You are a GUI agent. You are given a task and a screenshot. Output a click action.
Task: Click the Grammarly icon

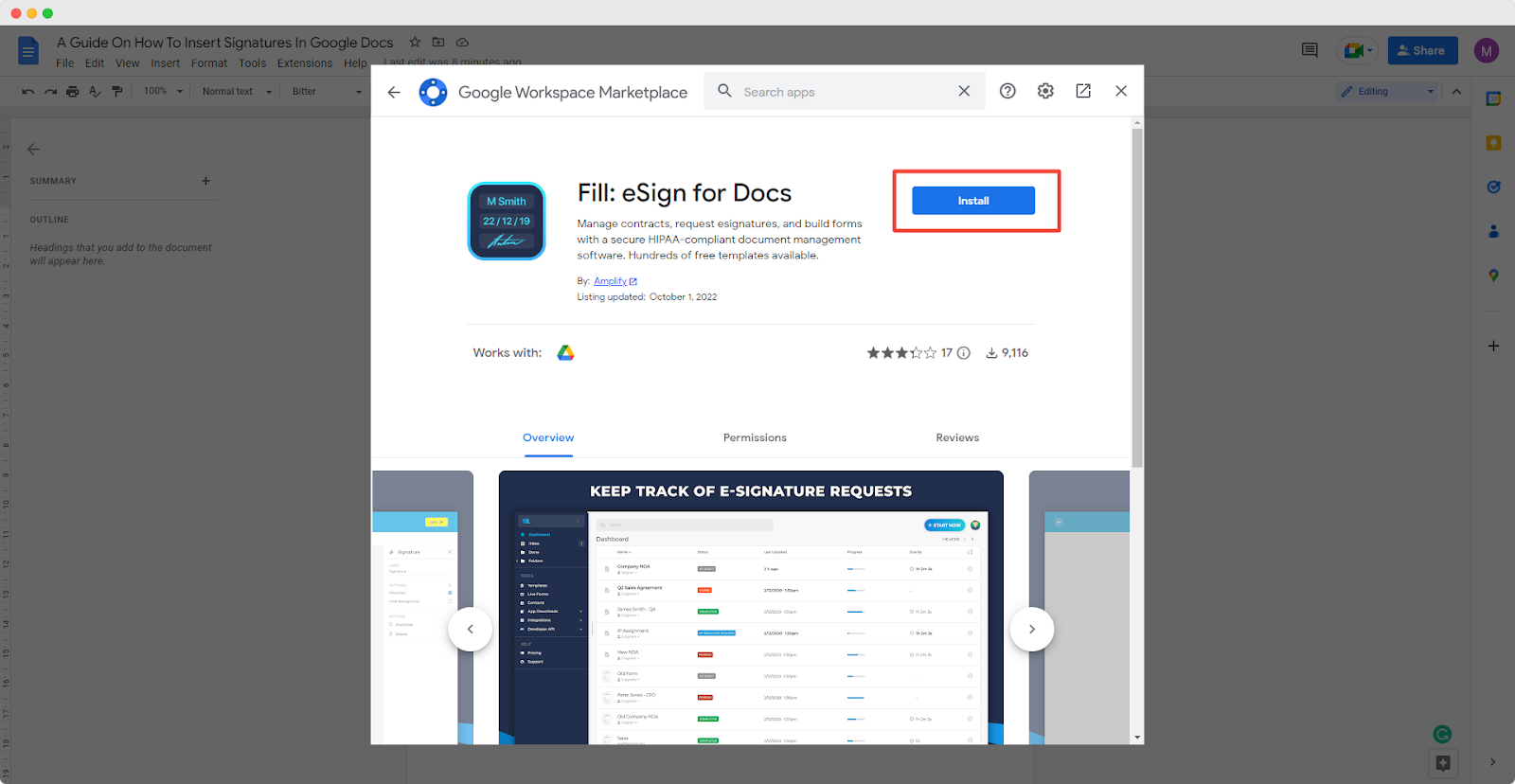(x=1442, y=734)
